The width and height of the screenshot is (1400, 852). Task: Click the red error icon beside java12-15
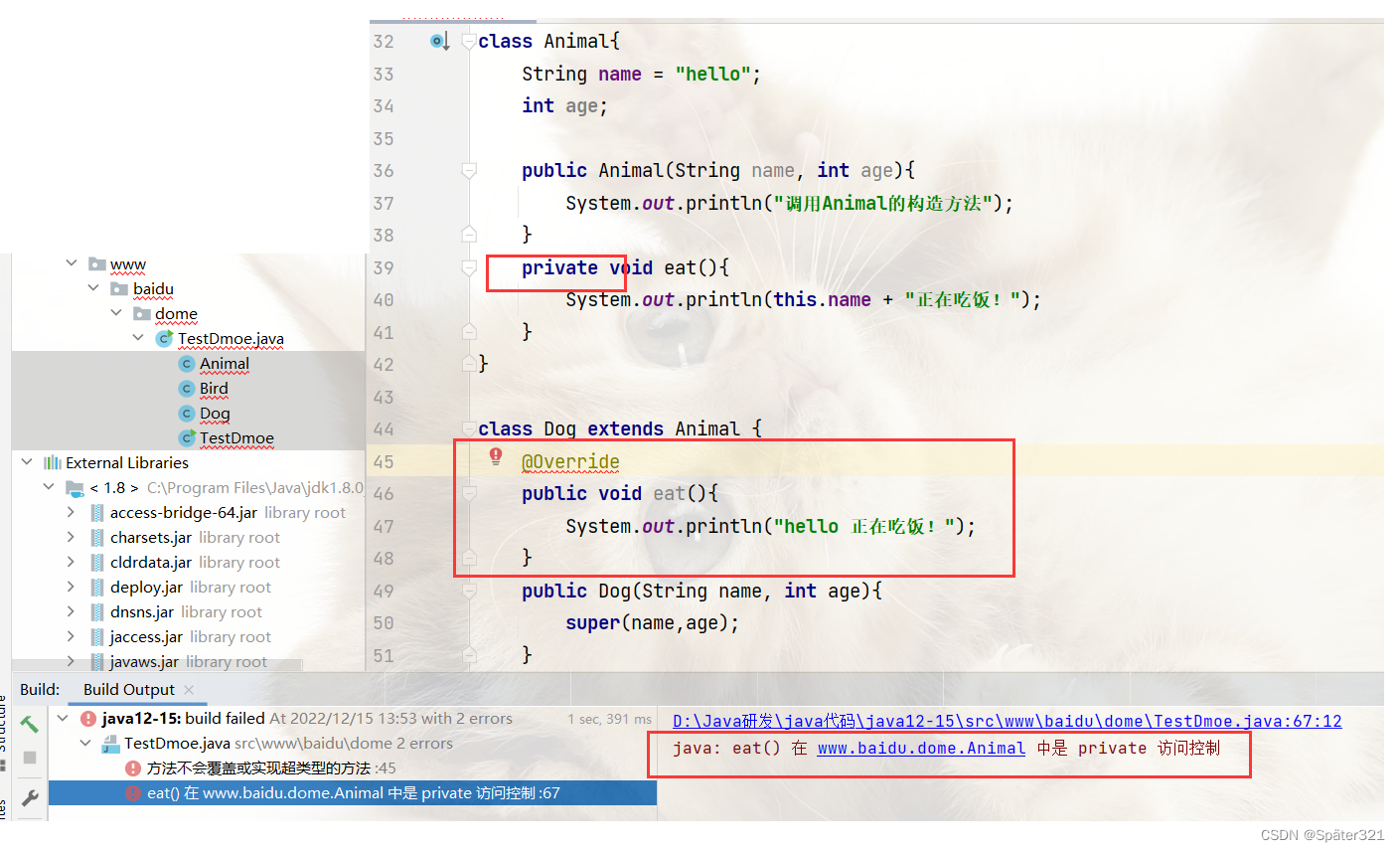(88, 719)
